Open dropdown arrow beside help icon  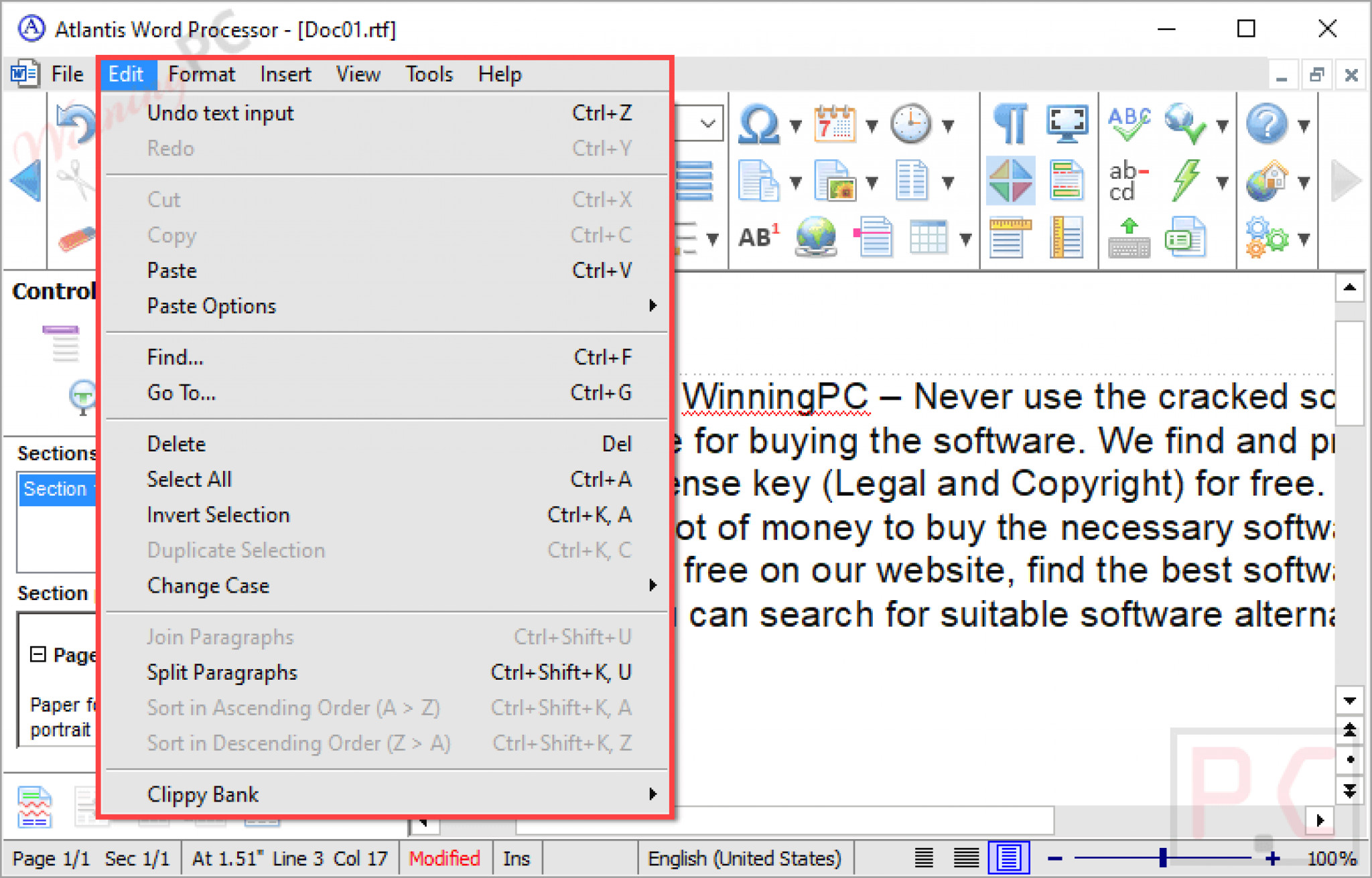(1304, 125)
